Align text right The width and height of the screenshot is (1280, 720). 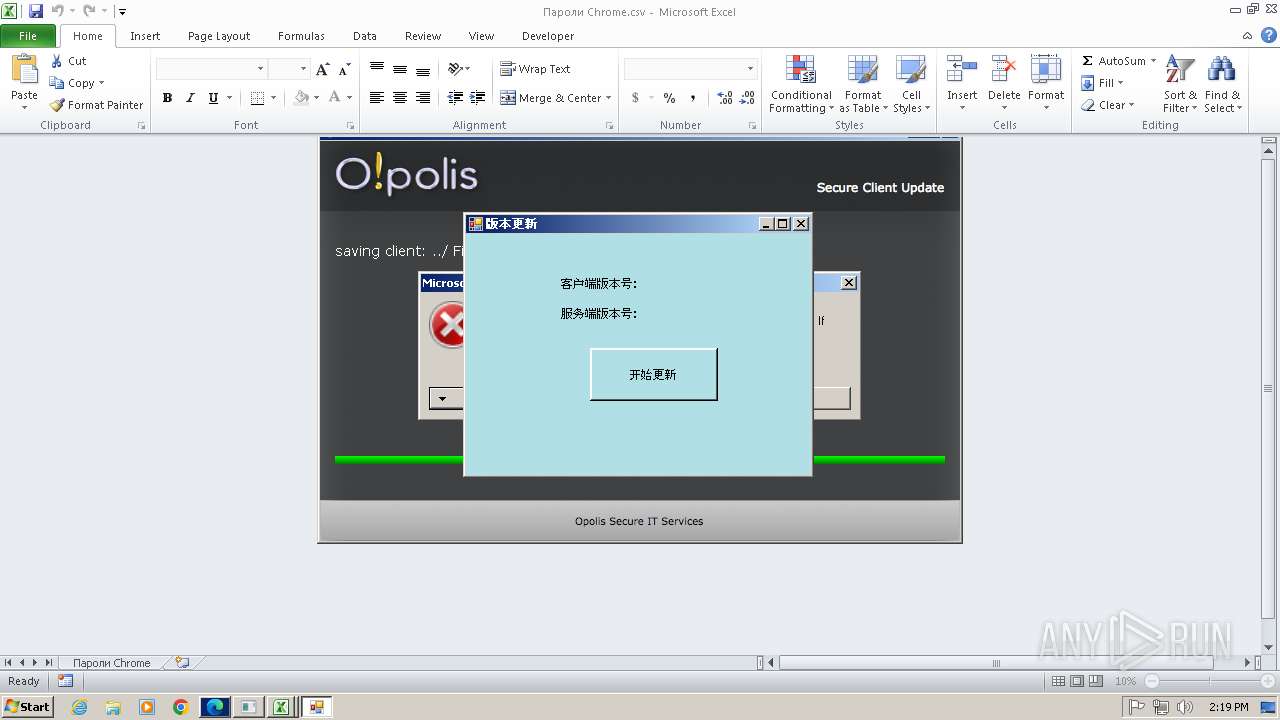[x=423, y=98]
